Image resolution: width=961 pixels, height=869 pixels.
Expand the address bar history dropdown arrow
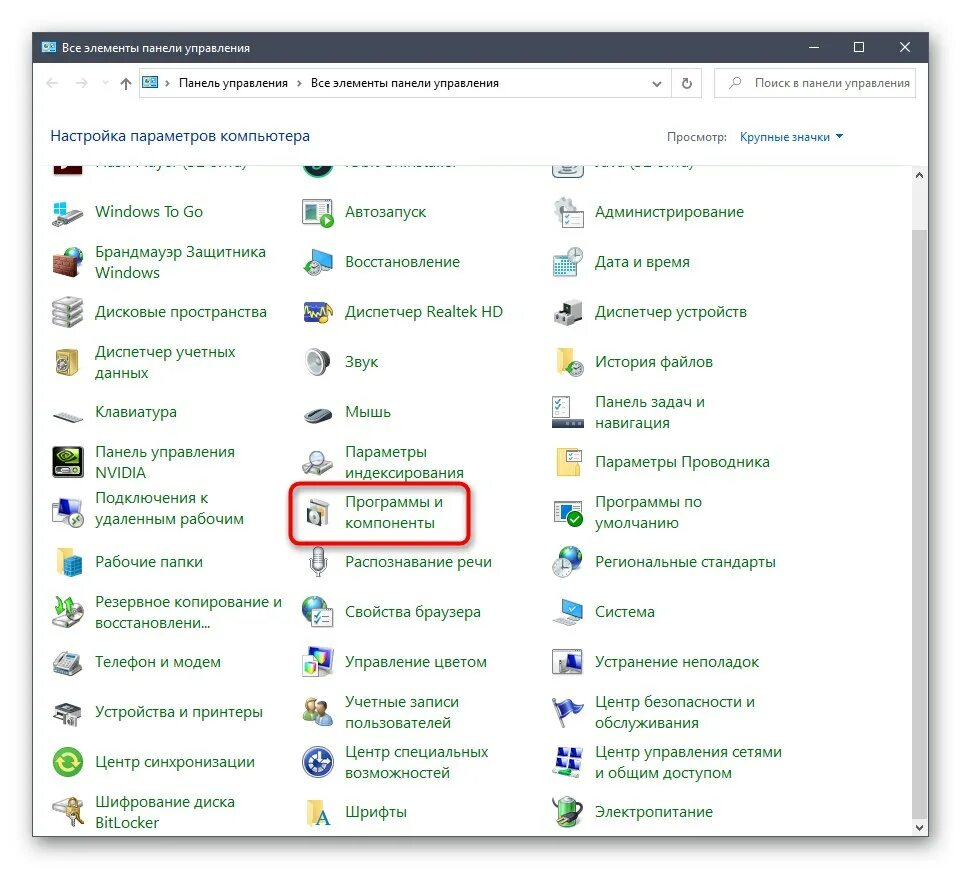point(657,83)
